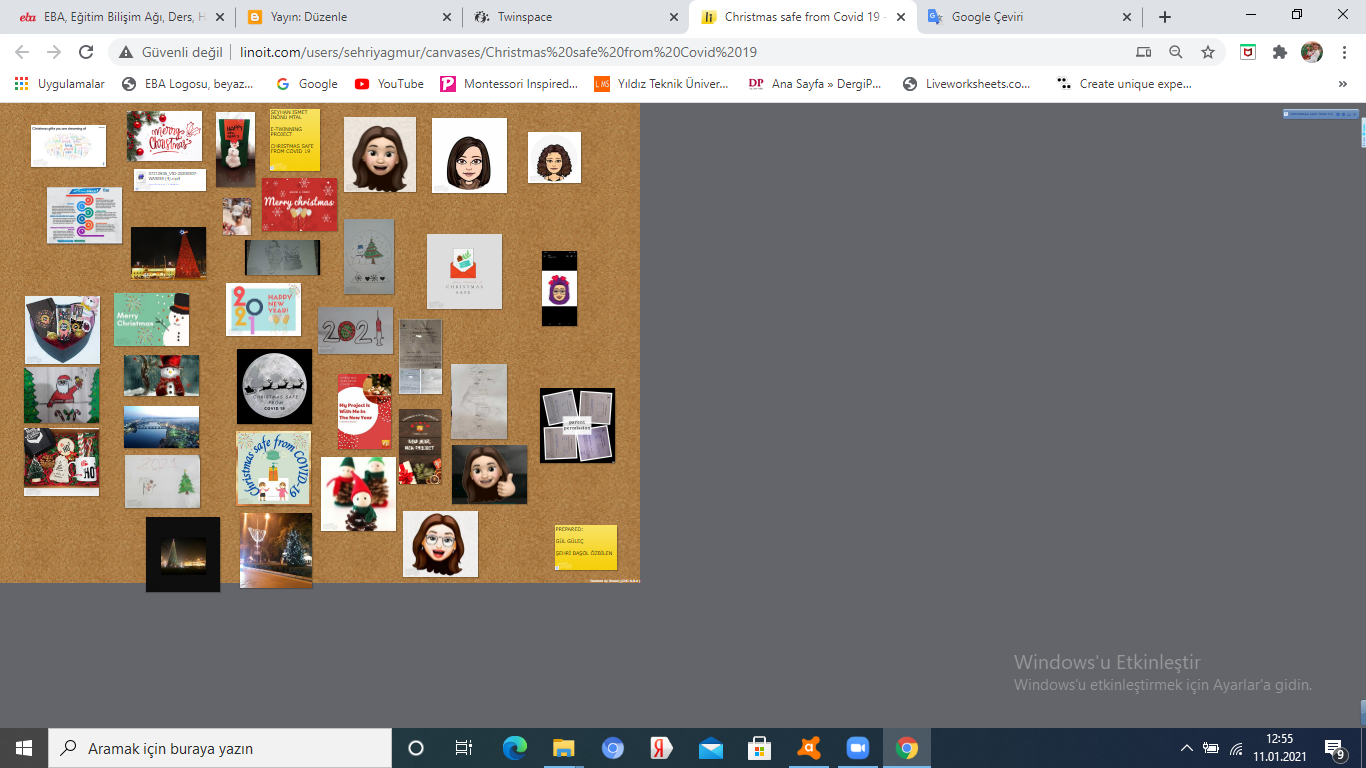Open Windows Task View

pyautogui.click(x=464, y=748)
